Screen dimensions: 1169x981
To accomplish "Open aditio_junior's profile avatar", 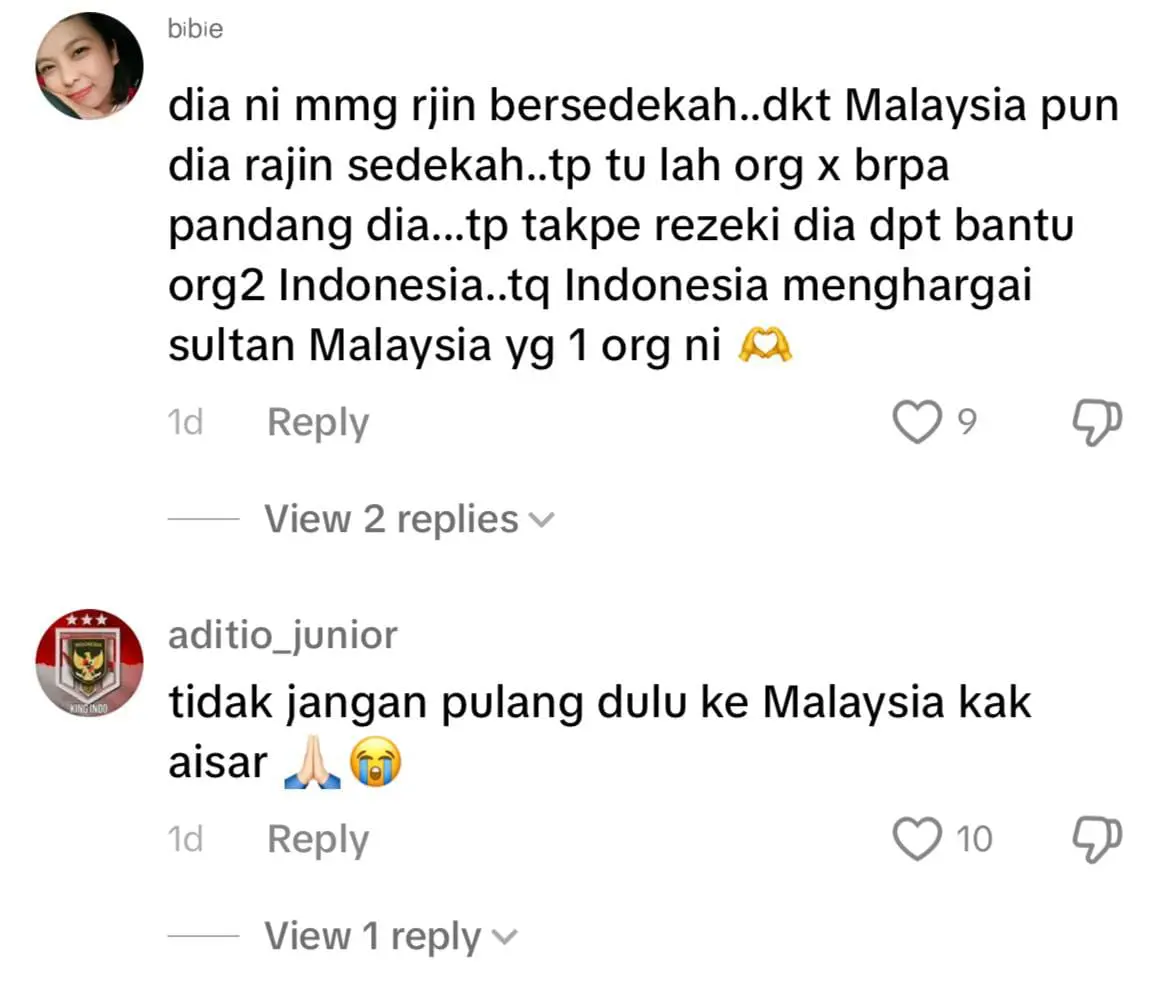I will 89,663.
